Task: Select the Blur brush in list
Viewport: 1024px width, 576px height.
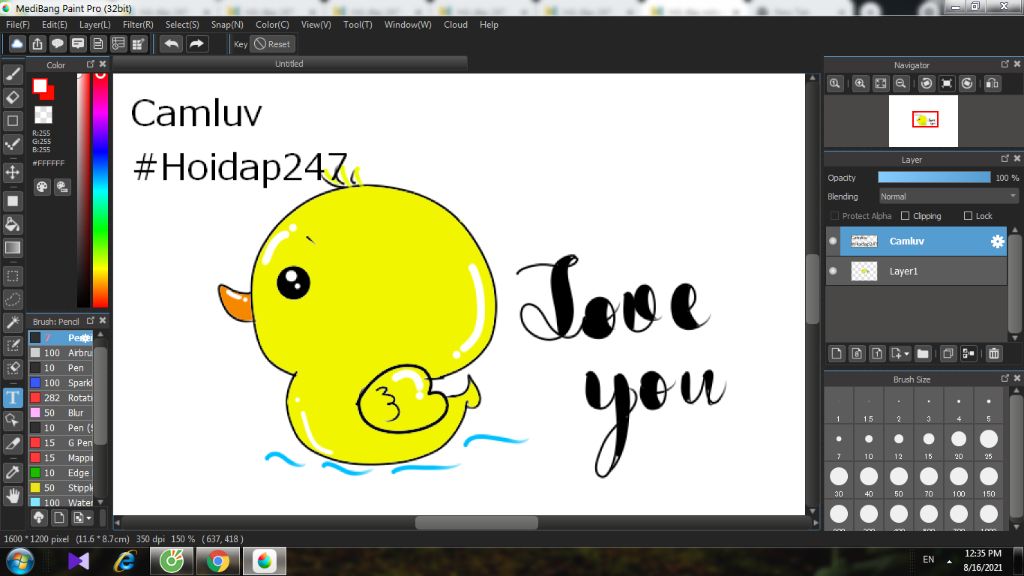Action: (x=61, y=413)
